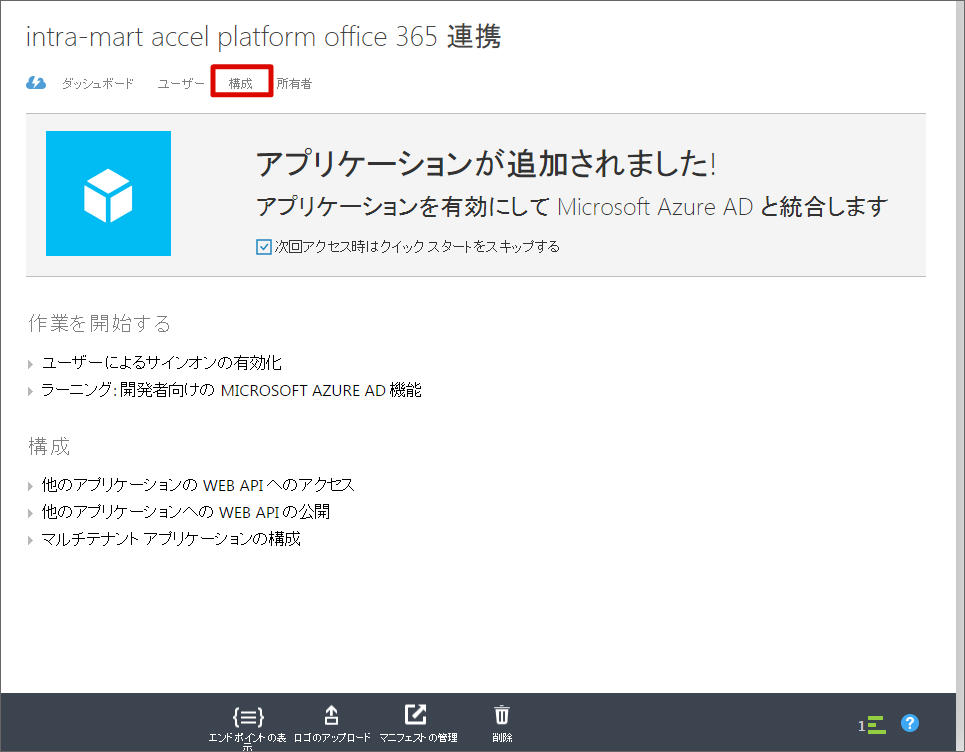Image resolution: width=965 pixels, height=752 pixels.
Task: Open the quick start cloud icon tab
Action: (36, 82)
